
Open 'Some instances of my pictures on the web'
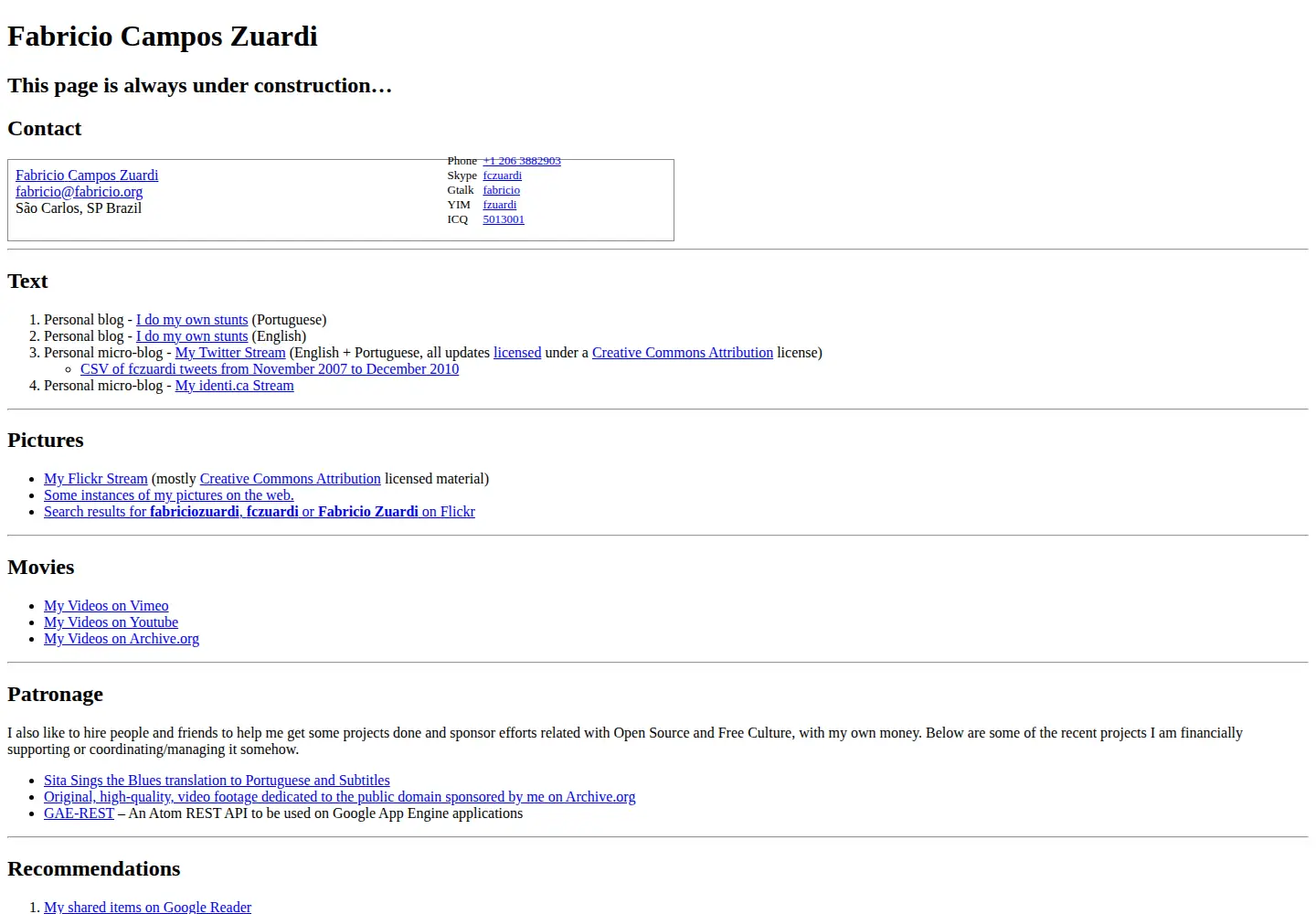169,495
